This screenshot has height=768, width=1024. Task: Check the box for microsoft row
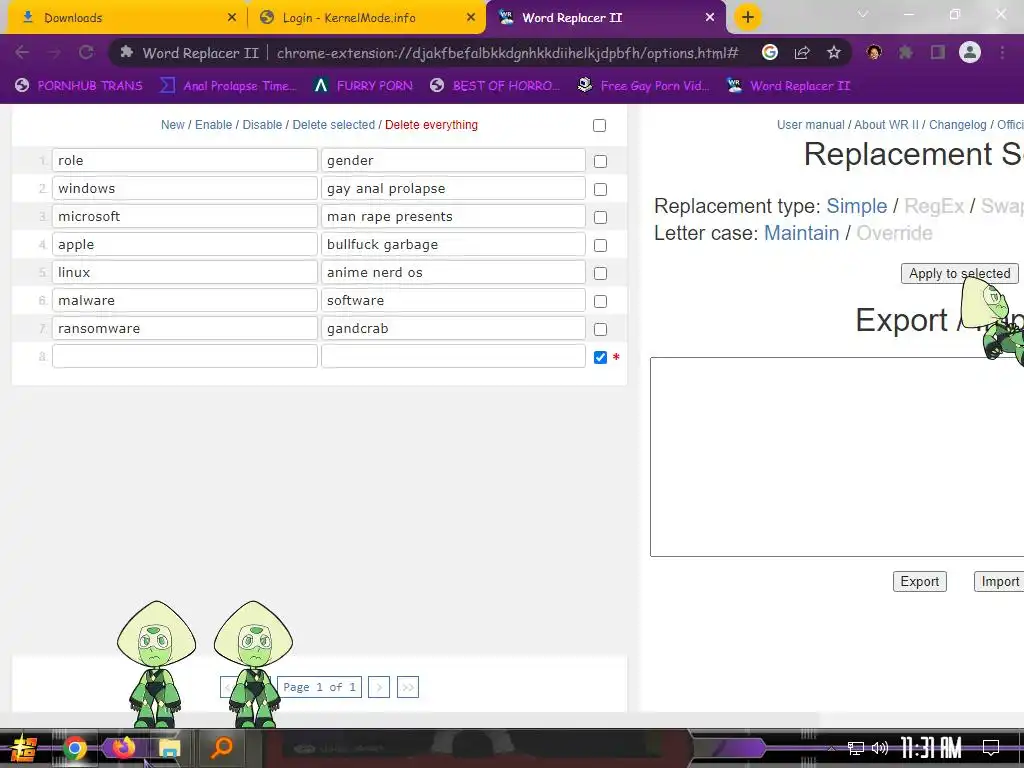point(600,217)
